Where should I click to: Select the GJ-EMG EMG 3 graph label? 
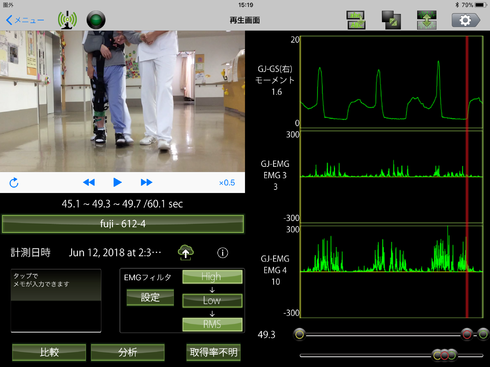click(275, 175)
